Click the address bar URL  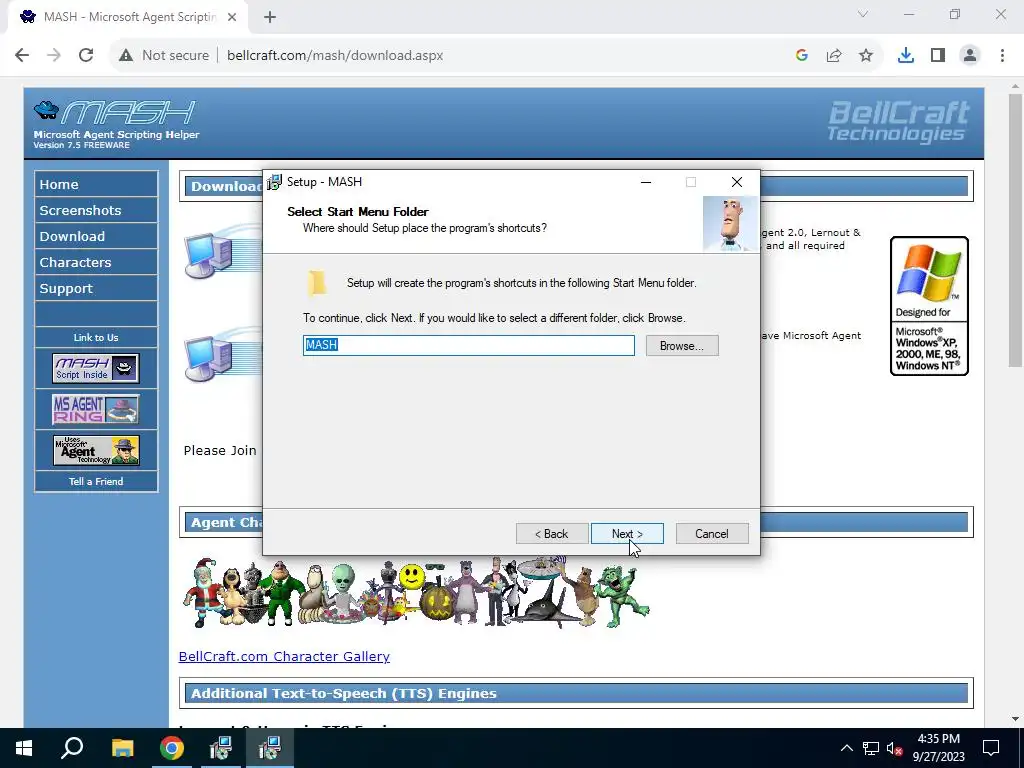pyautogui.click(x=335, y=56)
